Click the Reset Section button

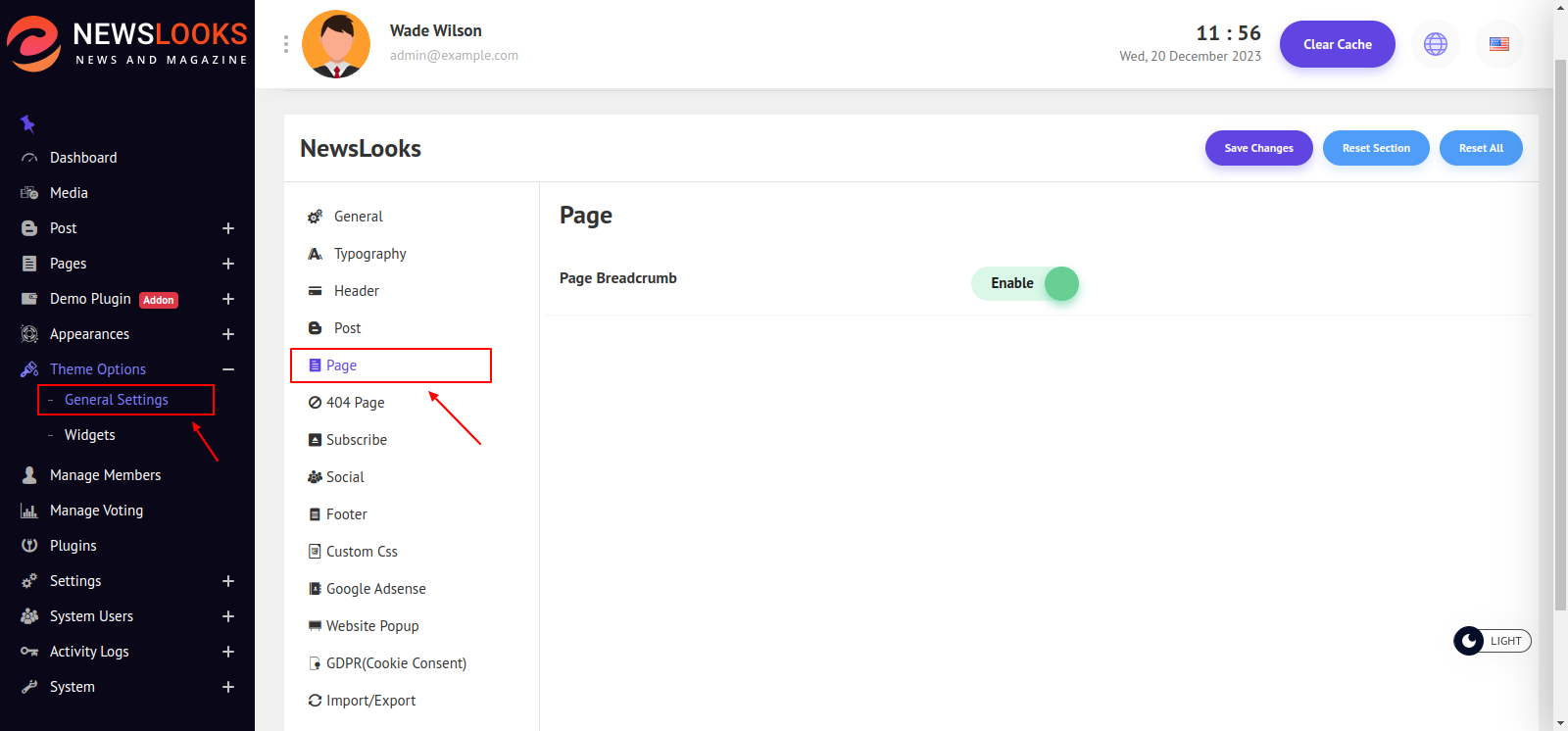(x=1376, y=148)
